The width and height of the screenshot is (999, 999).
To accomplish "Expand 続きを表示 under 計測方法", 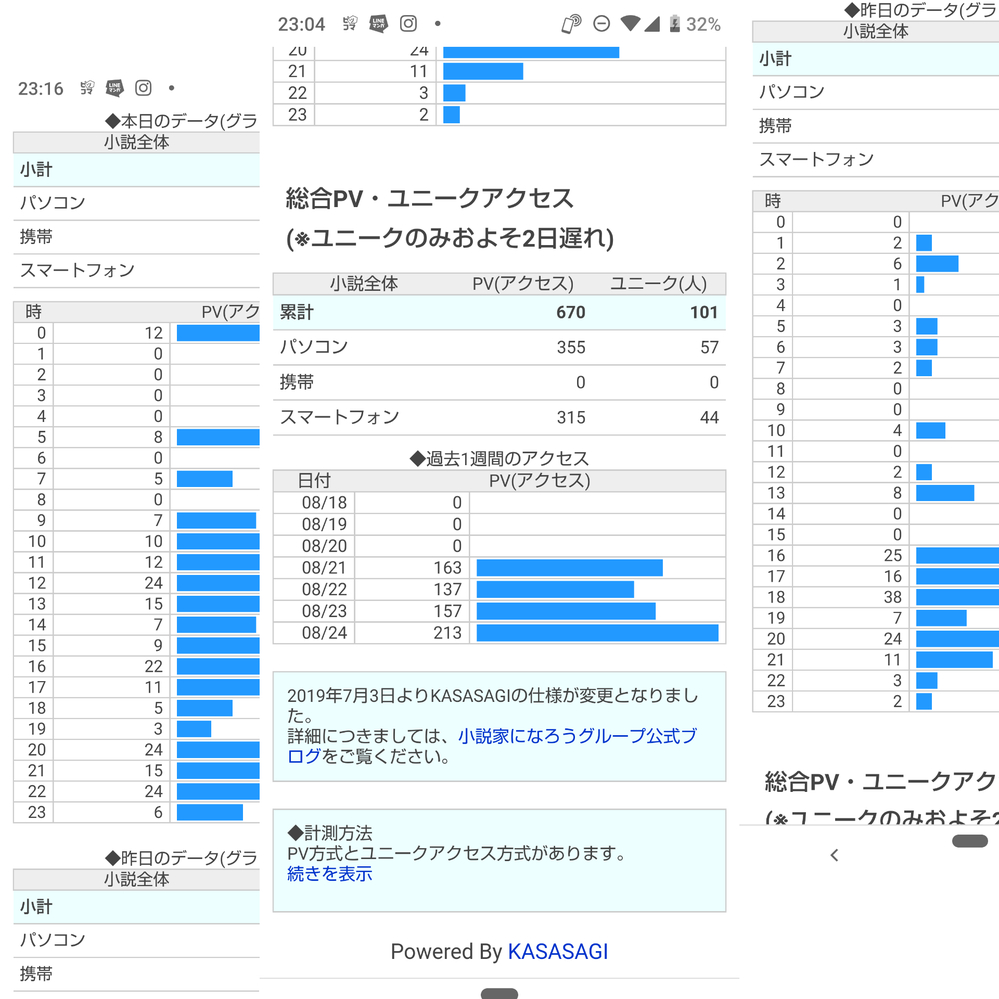I will tap(329, 874).
